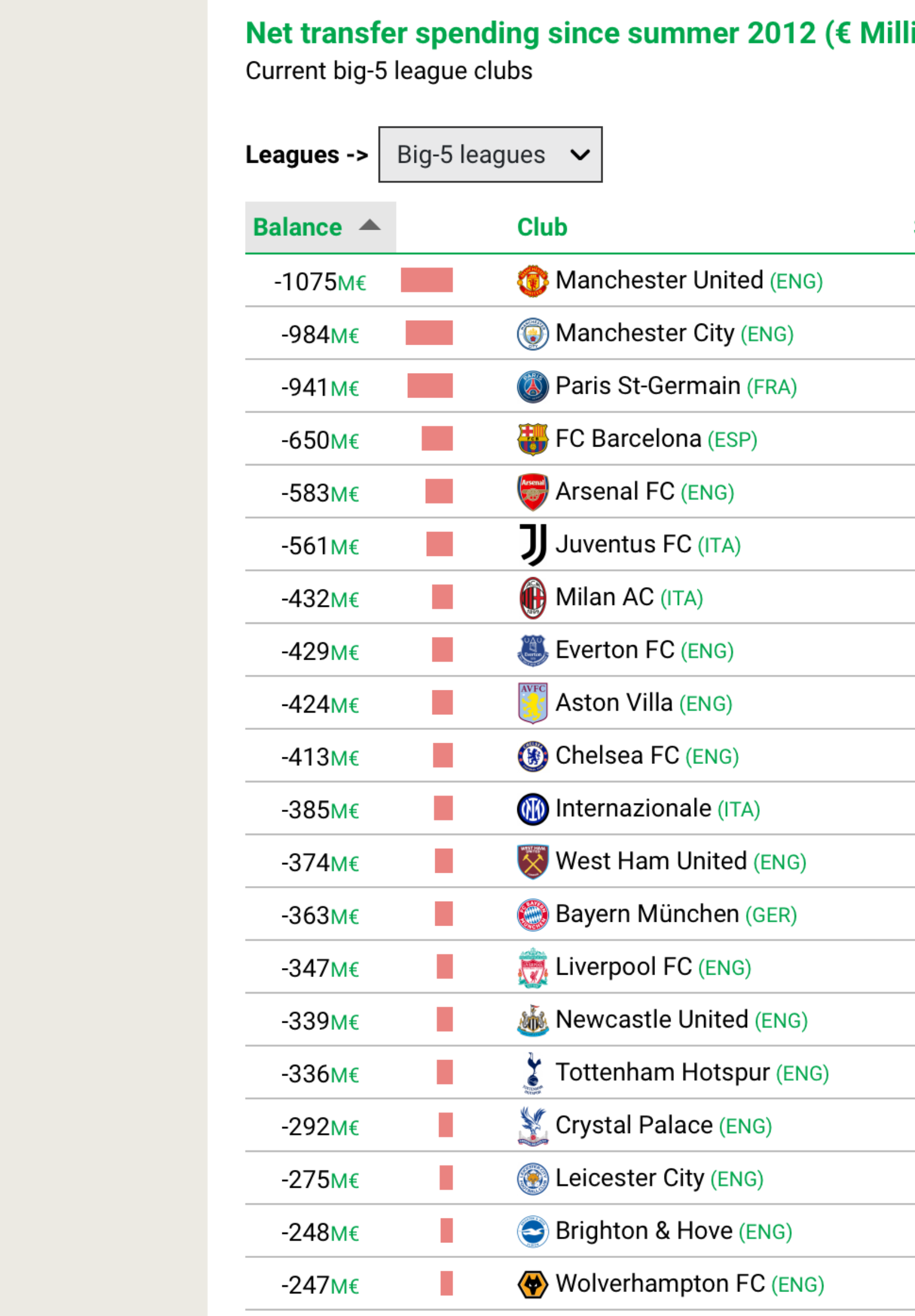Image resolution: width=915 pixels, height=1316 pixels.
Task: Toggle the Balance sort arrow
Action: click(370, 225)
